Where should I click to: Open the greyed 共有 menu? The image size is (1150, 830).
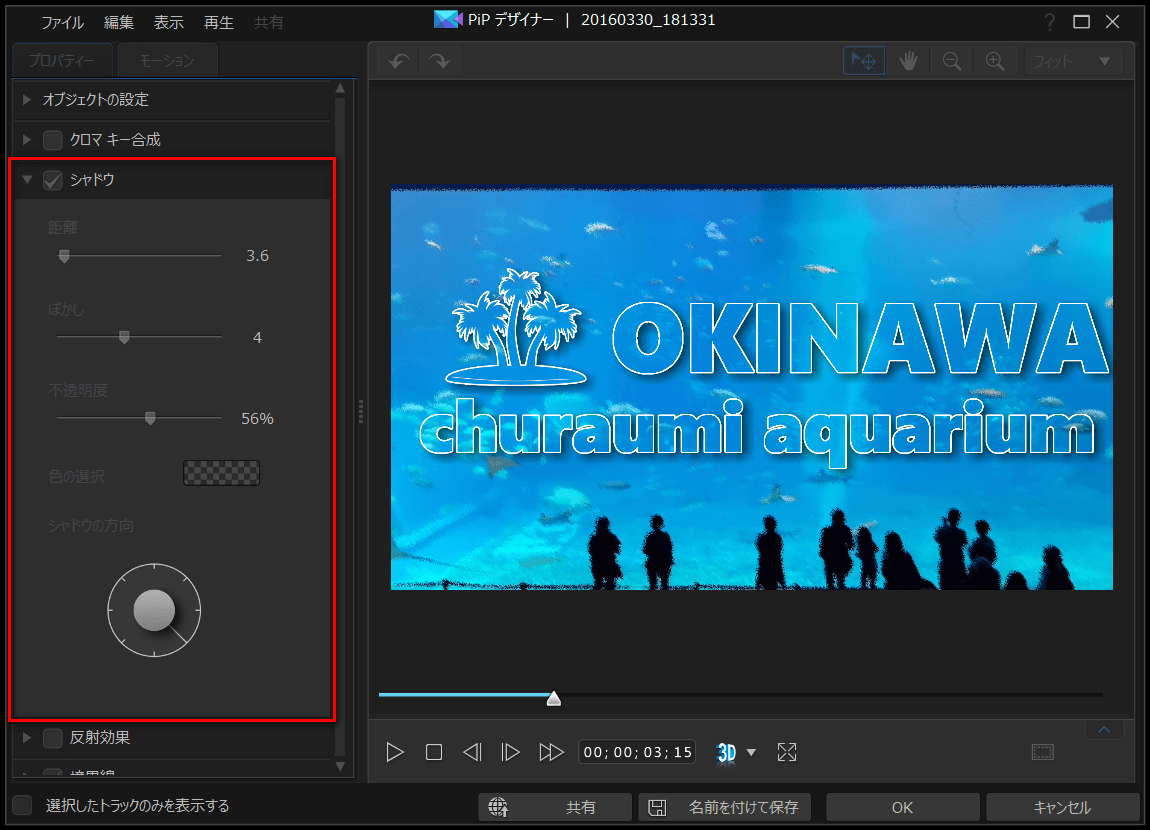point(268,23)
